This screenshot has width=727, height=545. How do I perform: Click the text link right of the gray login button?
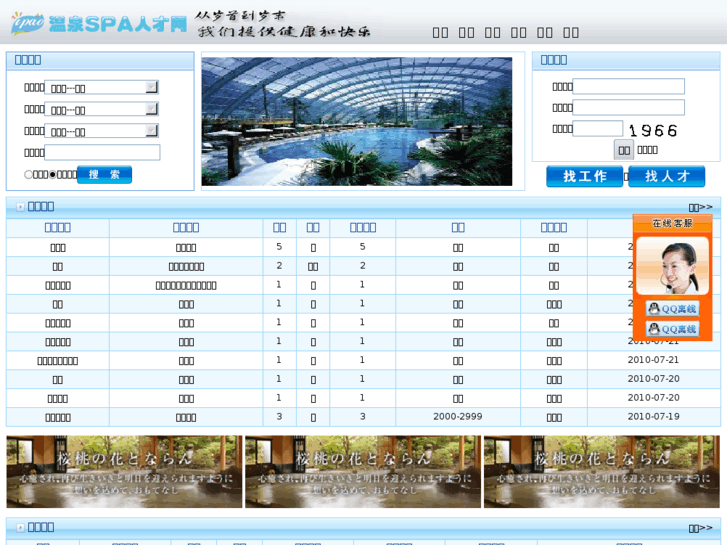[647, 150]
